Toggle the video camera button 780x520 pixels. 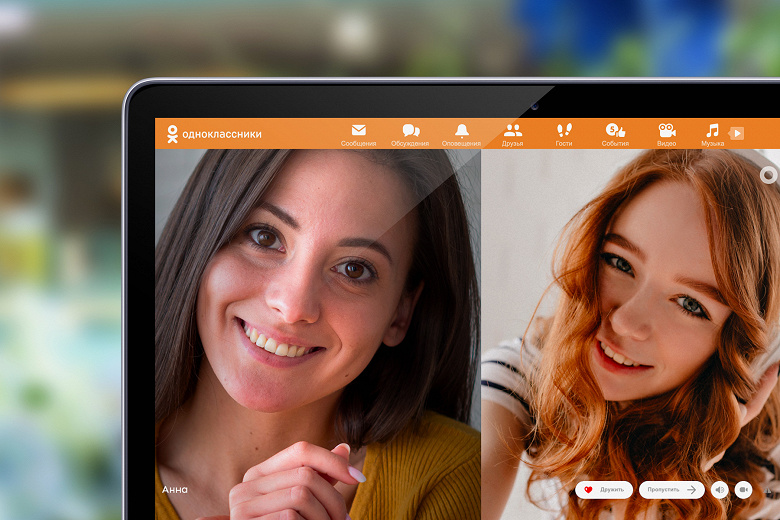743,490
